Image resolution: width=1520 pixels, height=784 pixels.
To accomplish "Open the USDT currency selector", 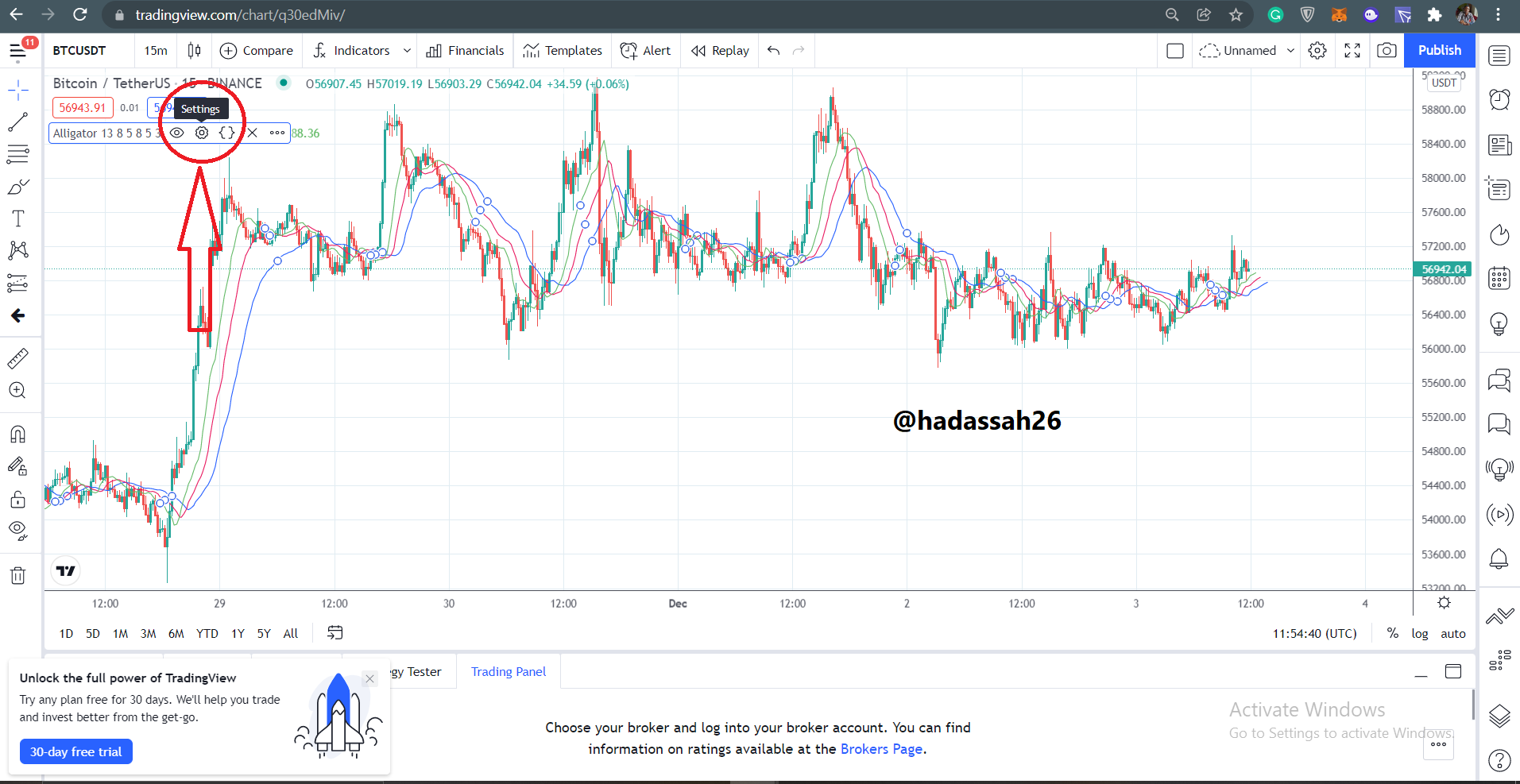I will point(1444,83).
